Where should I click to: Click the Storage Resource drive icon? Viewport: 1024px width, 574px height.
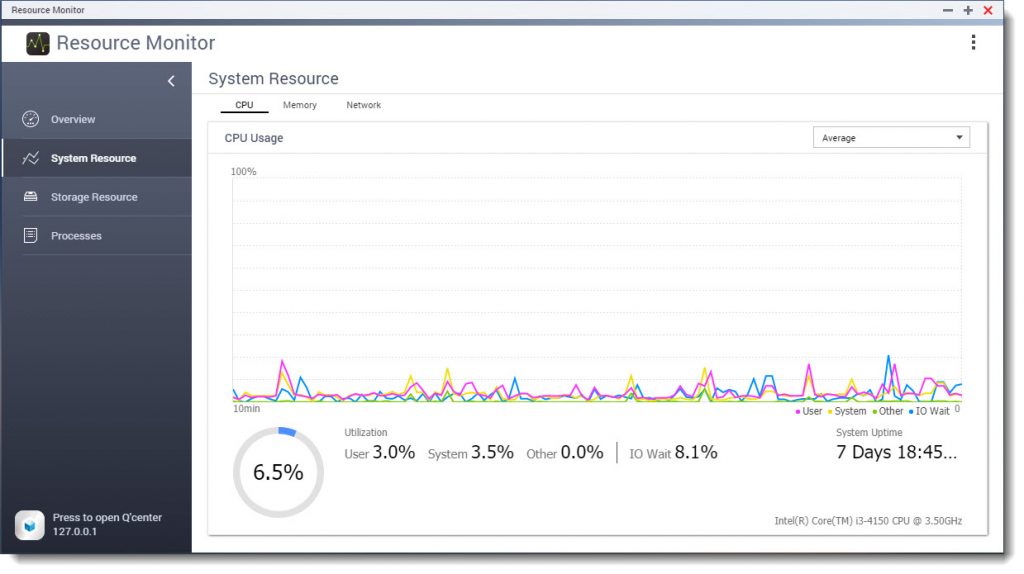[31, 197]
